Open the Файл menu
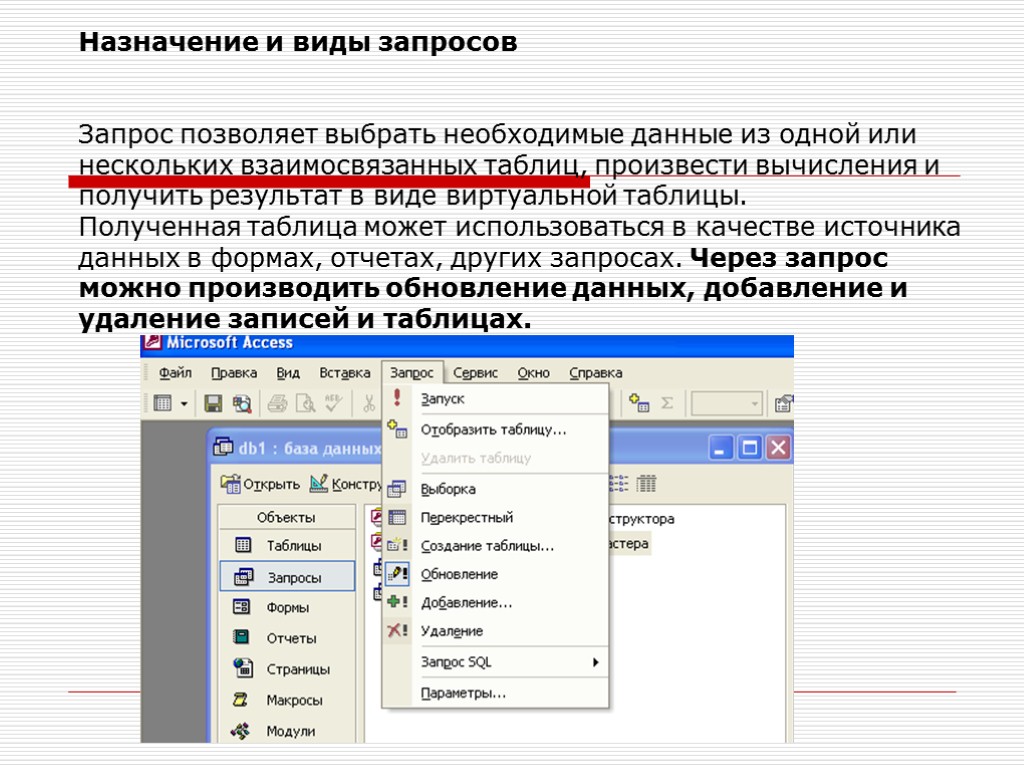Screen dimensions: 1024x768 coord(175,373)
